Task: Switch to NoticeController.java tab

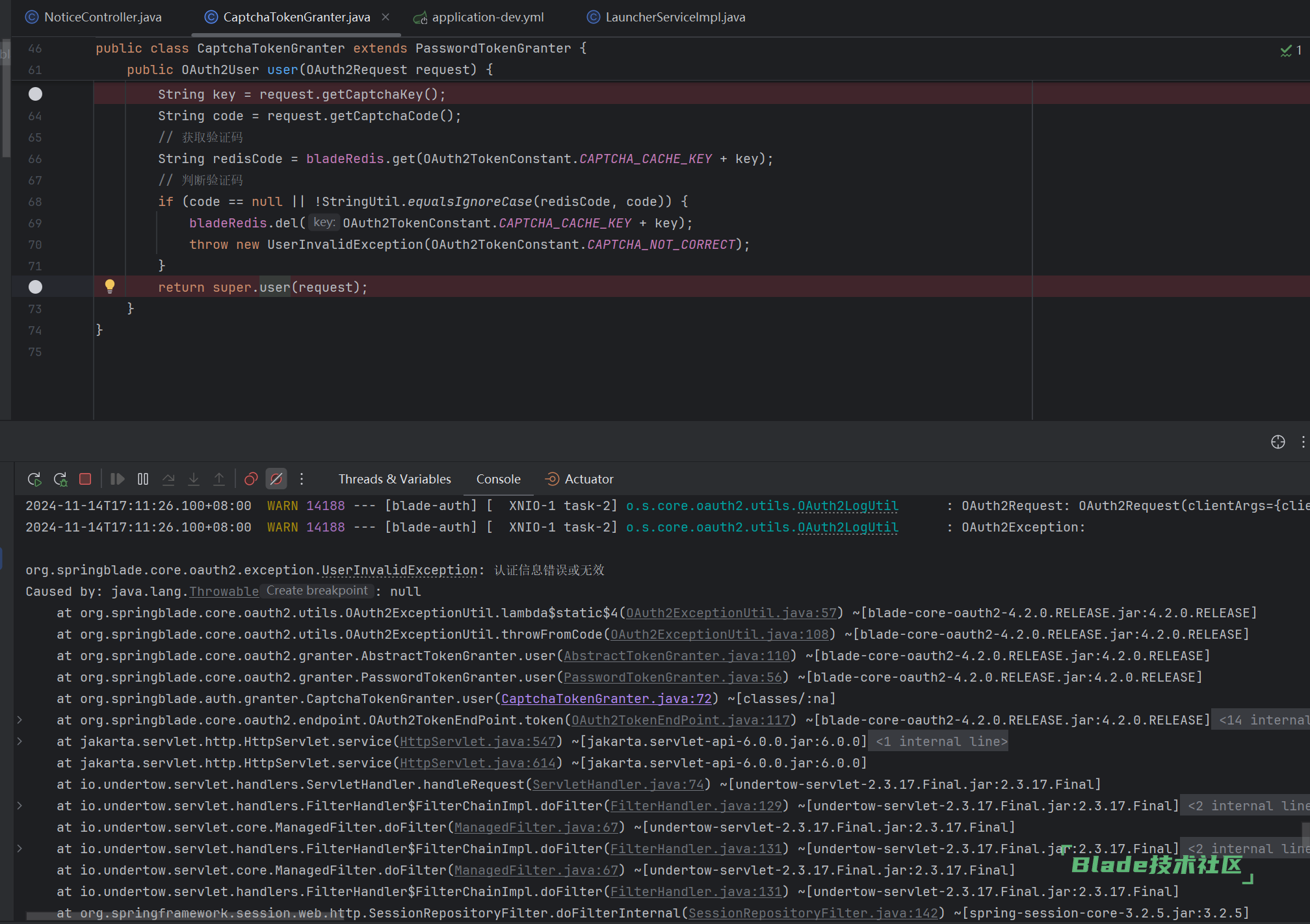Action: [94, 17]
